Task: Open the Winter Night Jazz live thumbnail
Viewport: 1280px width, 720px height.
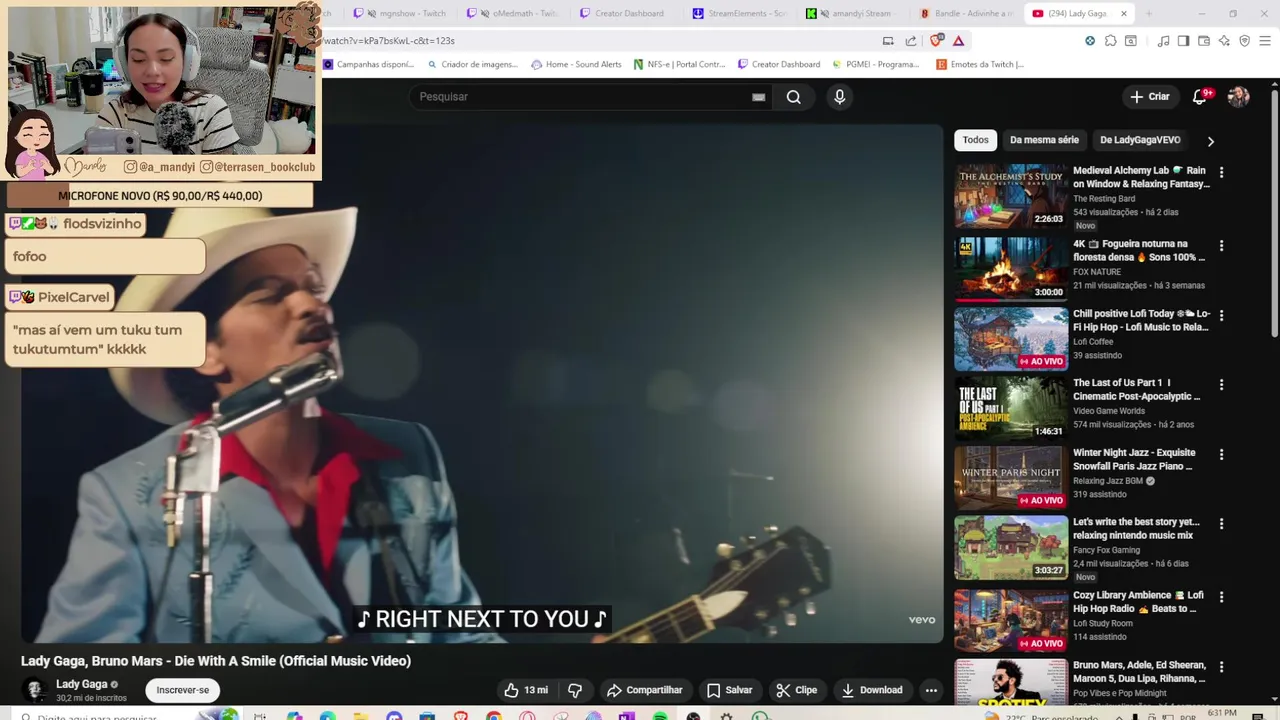Action: (x=1010, y=478)
